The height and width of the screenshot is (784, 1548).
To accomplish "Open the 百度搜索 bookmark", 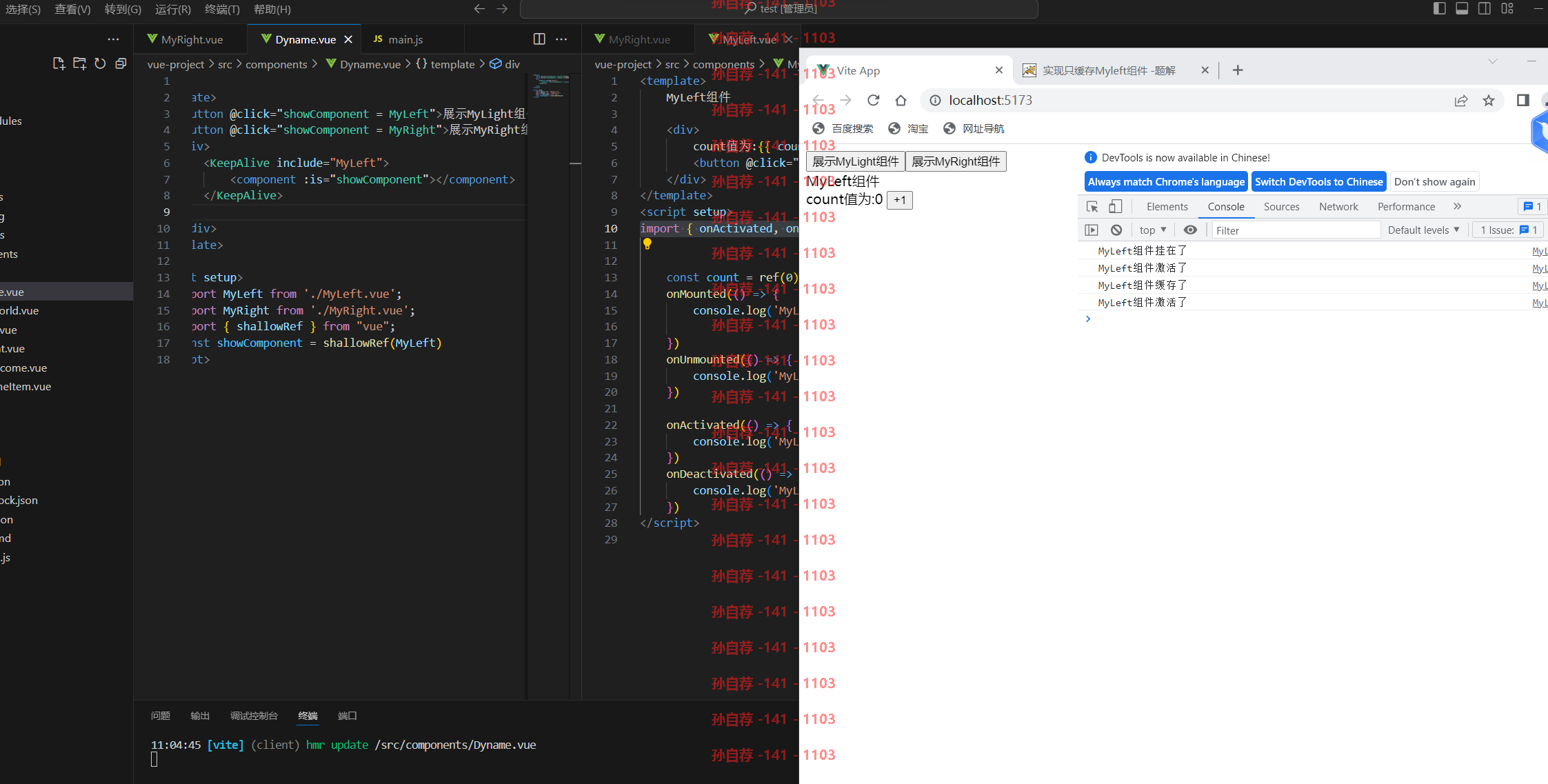I will pos(843,129).
